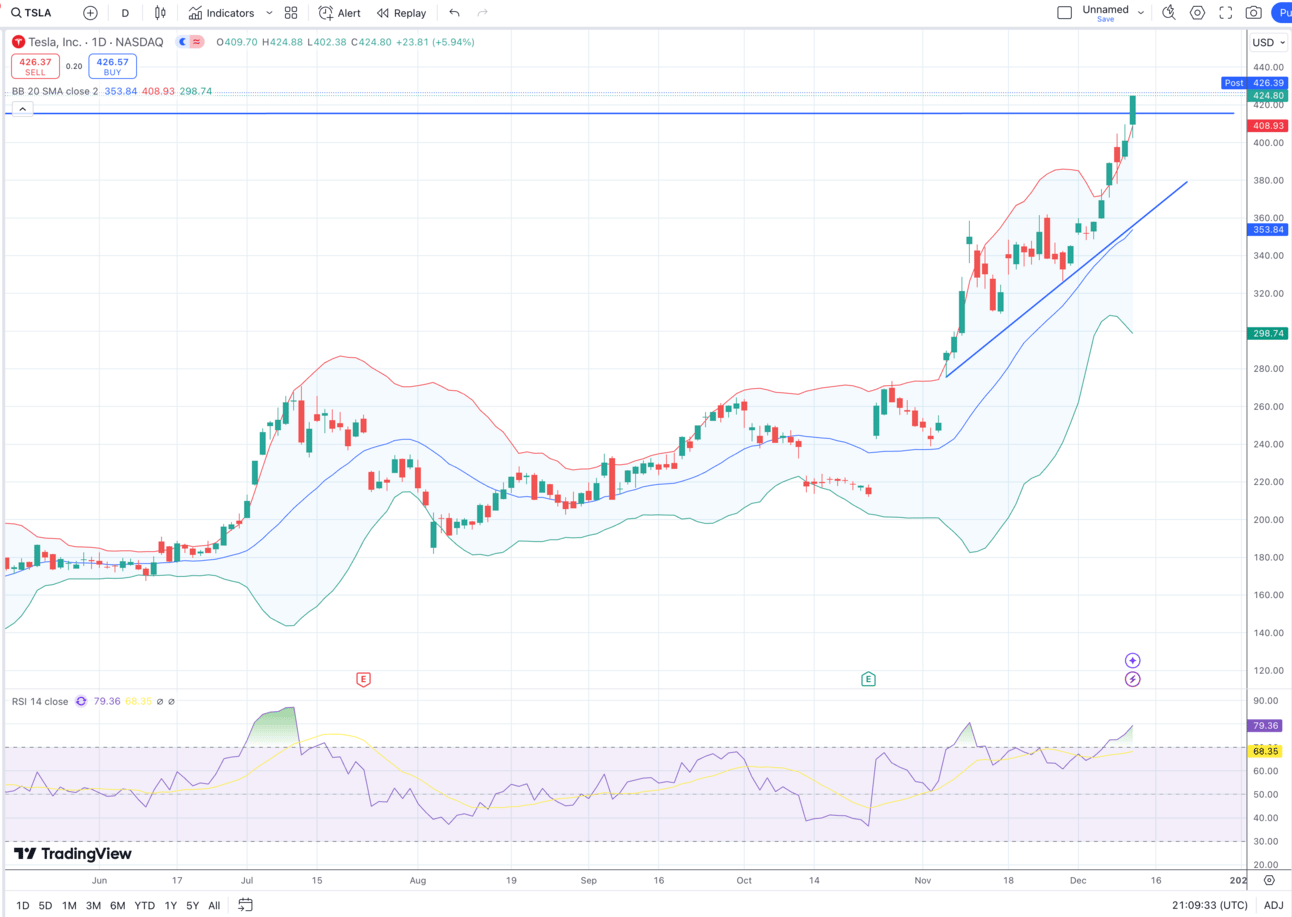Click the red 408.93 upper band label
The width and height of the screenshot is (1292, 917).
coord(1268,126)
